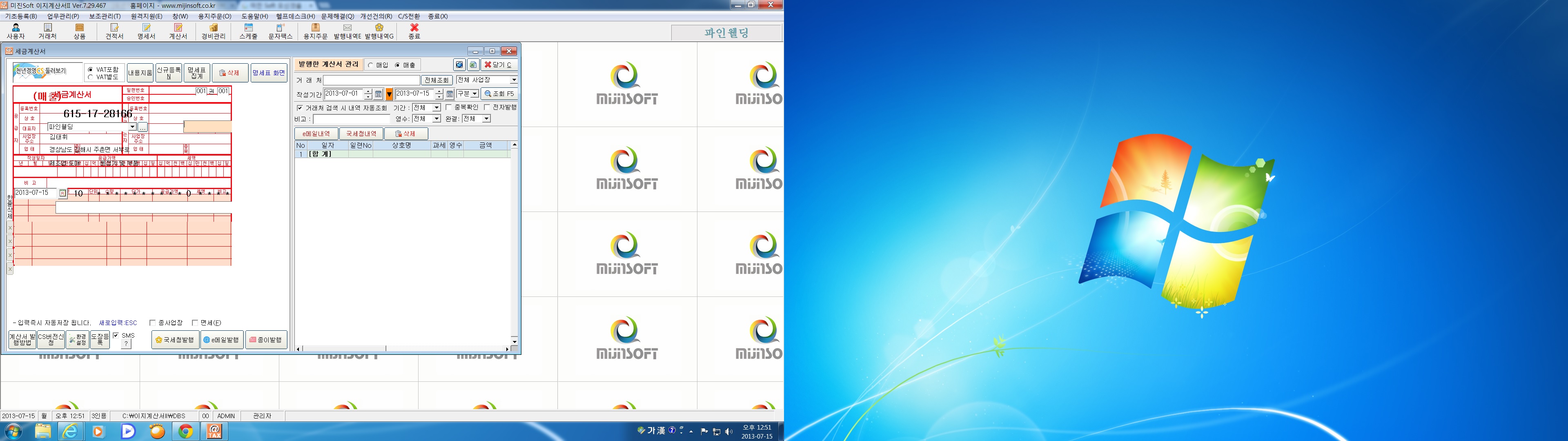The width and height of the screenshot is (1568, 441).
Task: Open the 원격지원(E) menu
Action: pos(147,16)
